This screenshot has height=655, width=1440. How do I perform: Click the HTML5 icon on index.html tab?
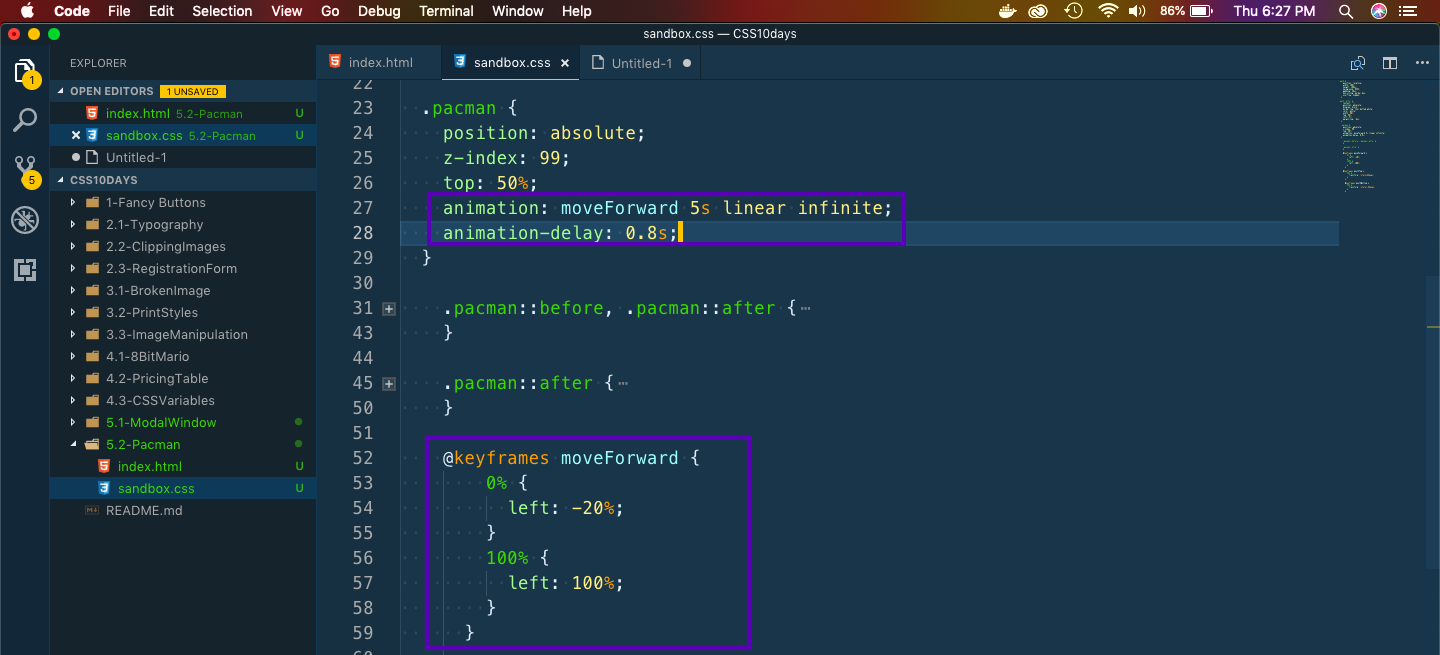(x=335, y=62)
